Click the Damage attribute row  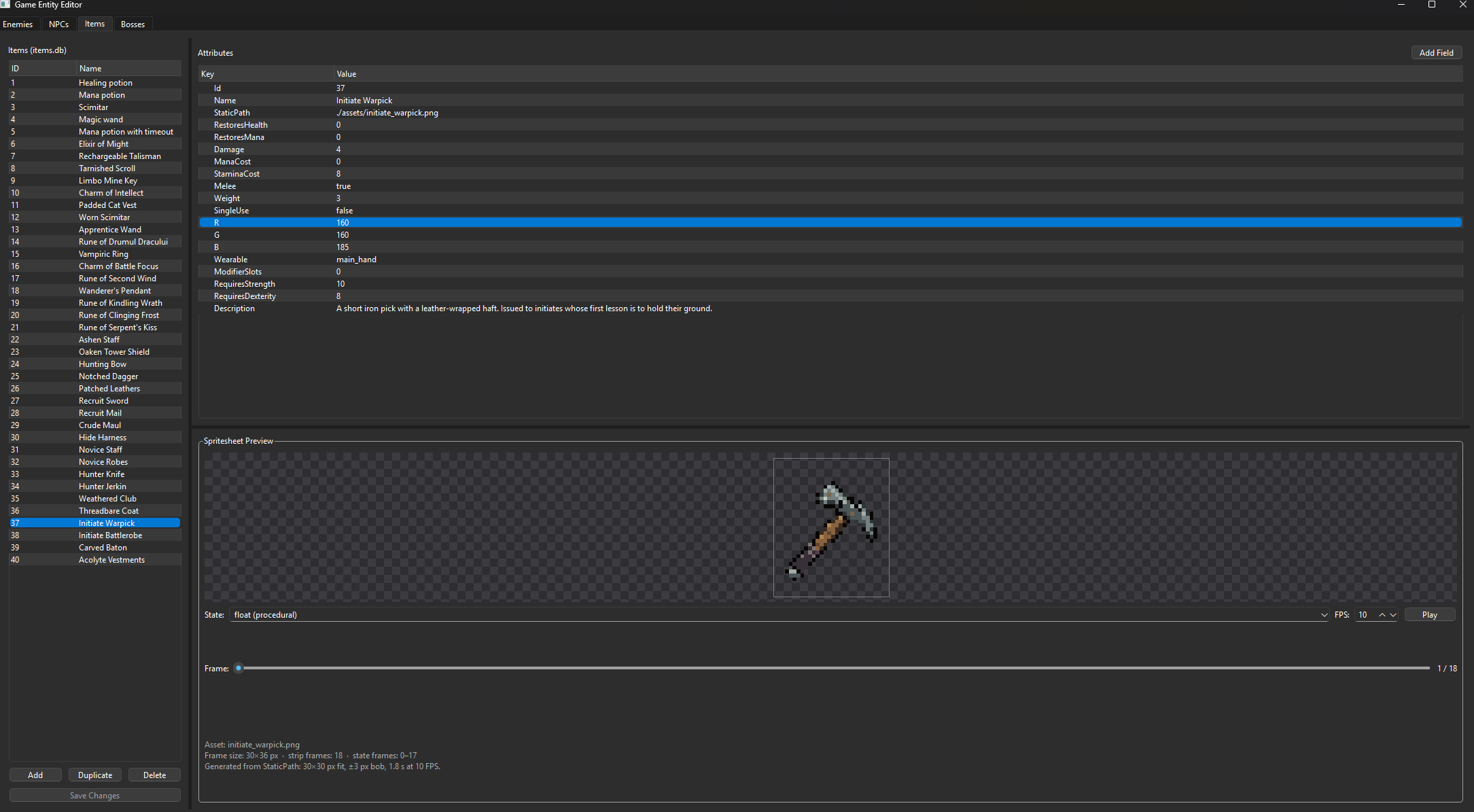[x=830, y=149]
